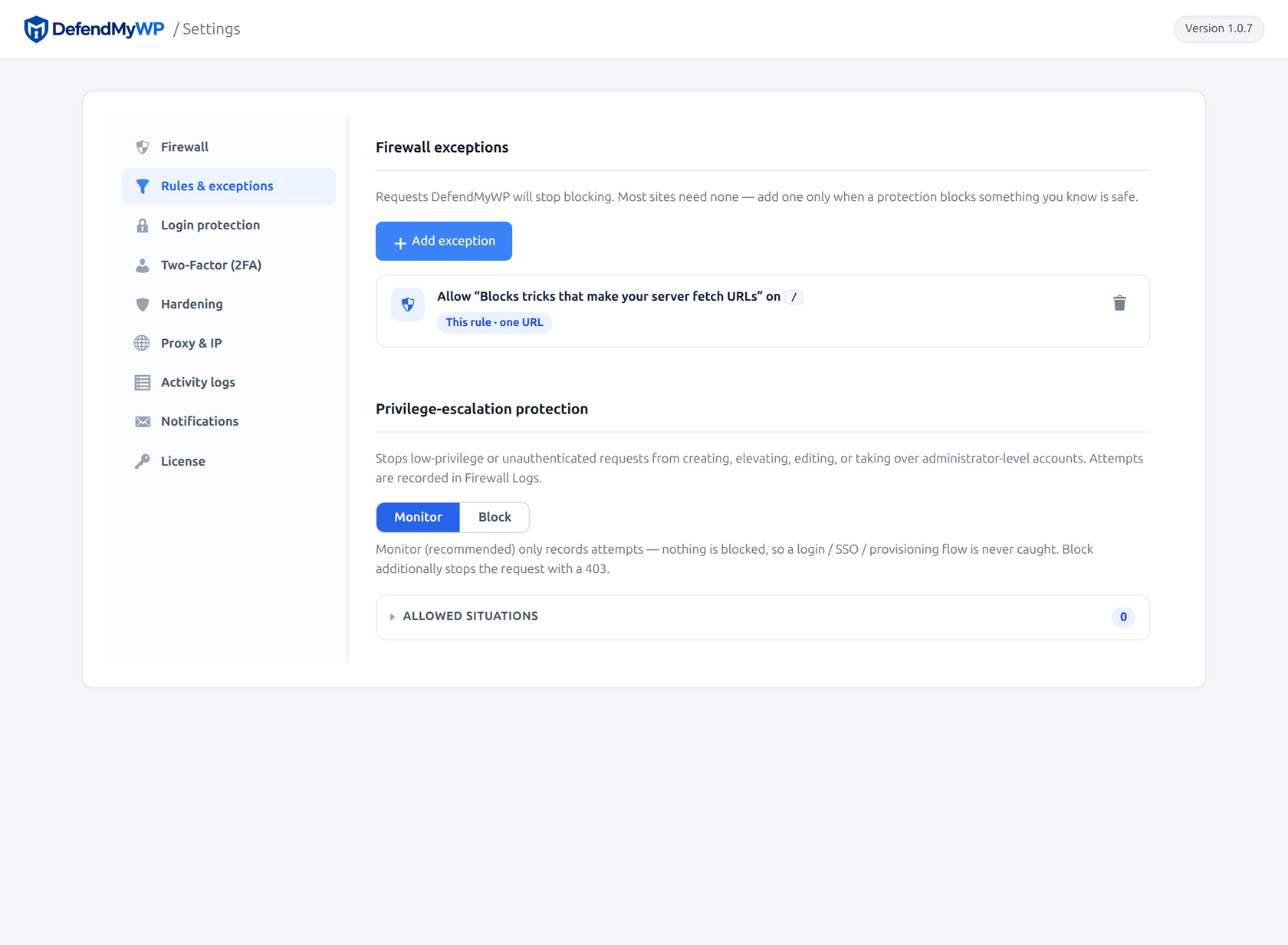Expand the Allowed Situations section
The height and width of the screenshot is (945, 1288).
[x=763, y=617]
